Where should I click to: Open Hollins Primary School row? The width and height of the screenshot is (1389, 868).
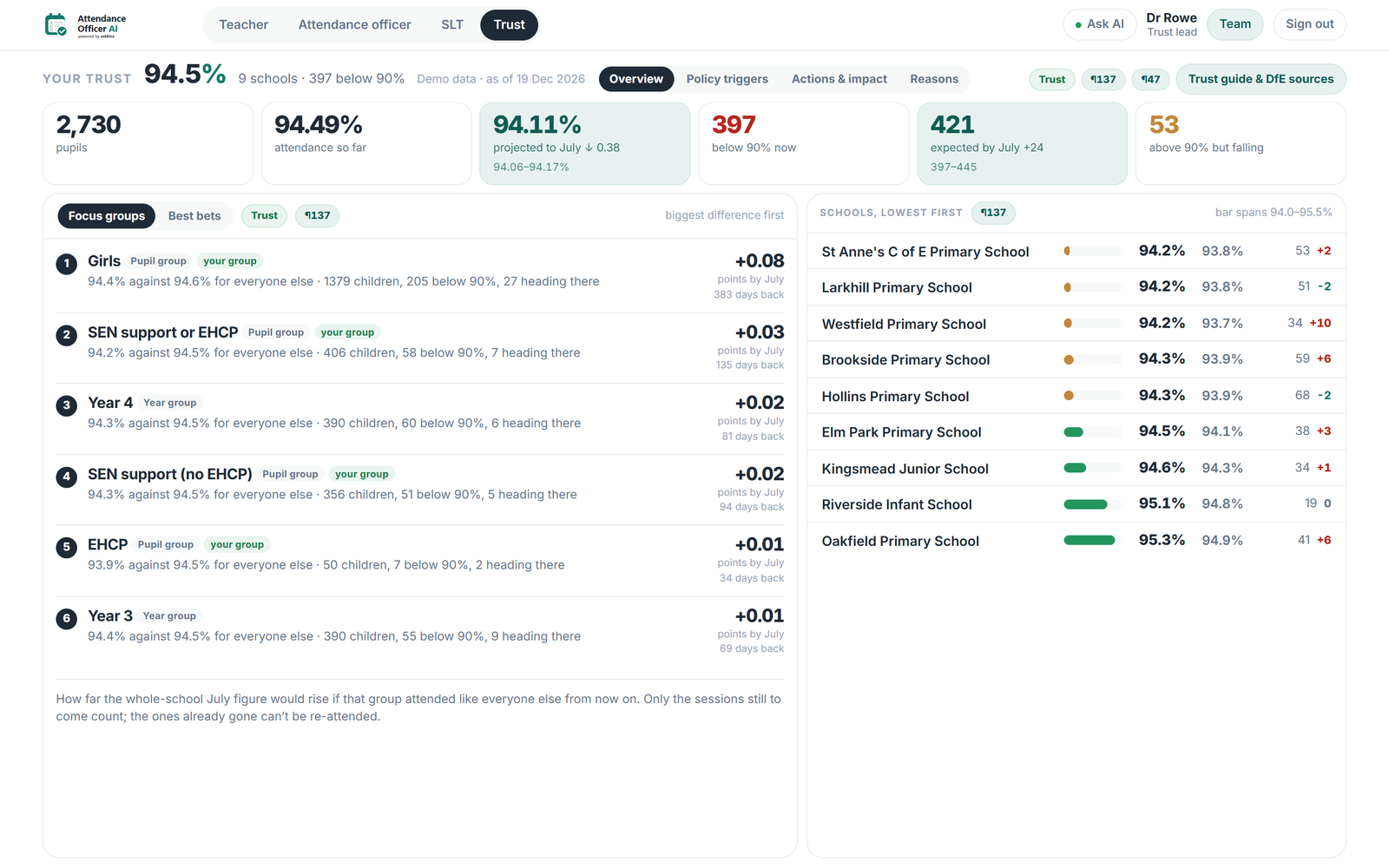point(1076,396)
